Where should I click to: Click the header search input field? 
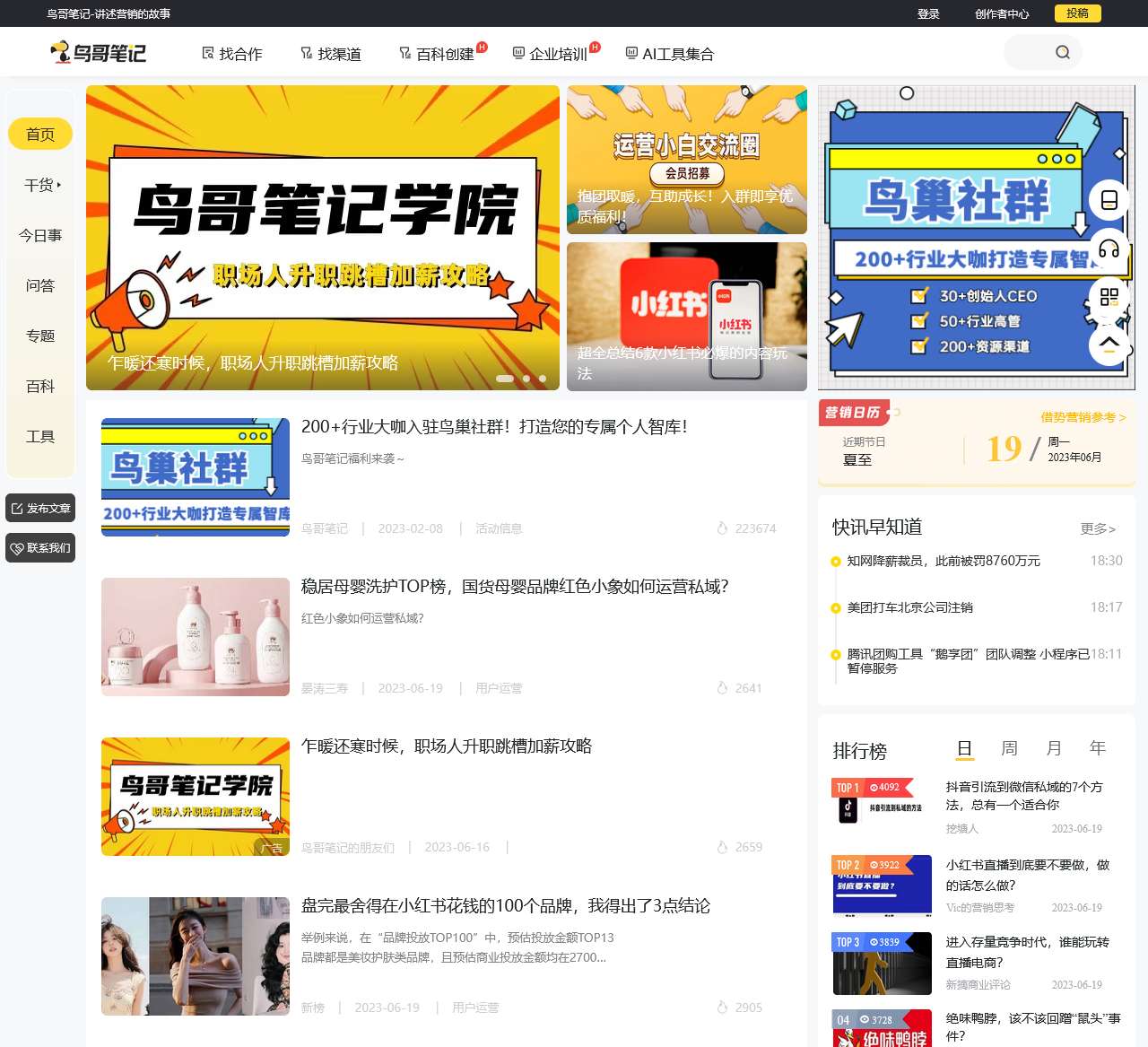pyautogui.click(x=1031, y=53)
